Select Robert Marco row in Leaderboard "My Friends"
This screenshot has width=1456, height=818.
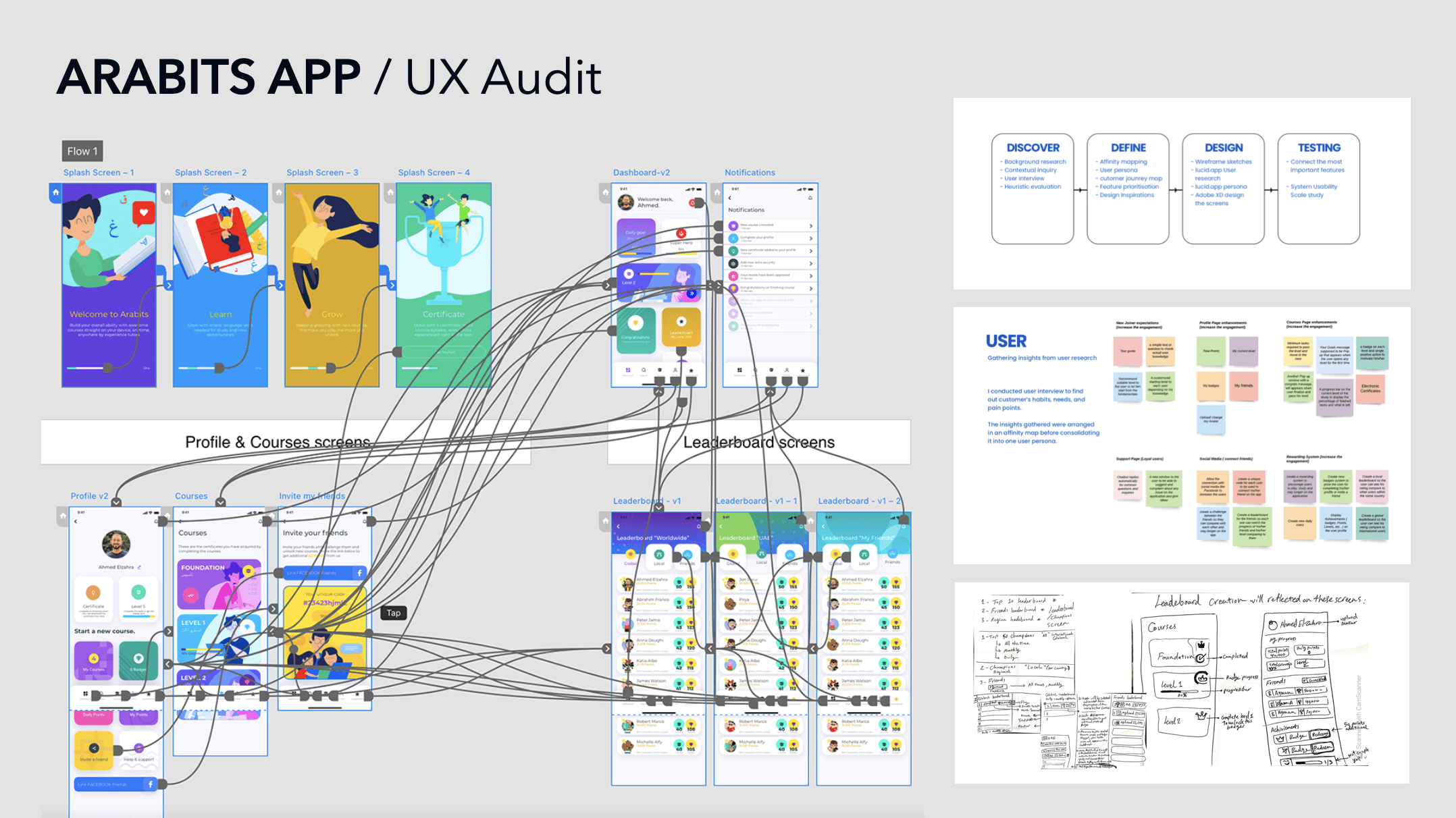point(864,726)
